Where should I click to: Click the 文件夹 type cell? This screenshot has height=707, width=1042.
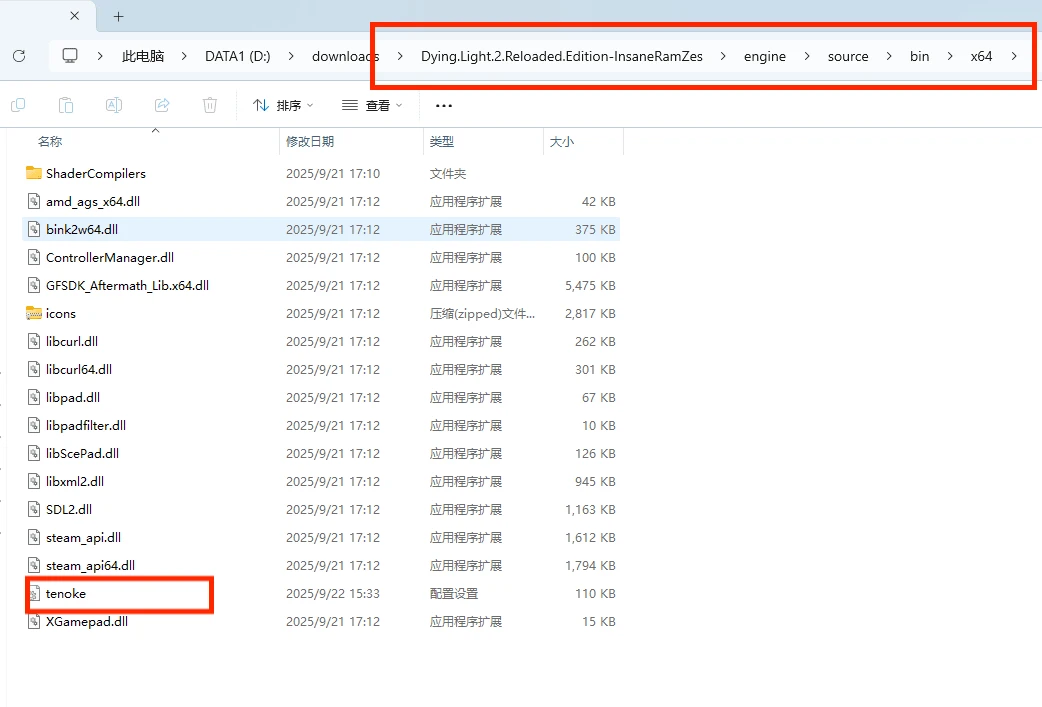448,173
